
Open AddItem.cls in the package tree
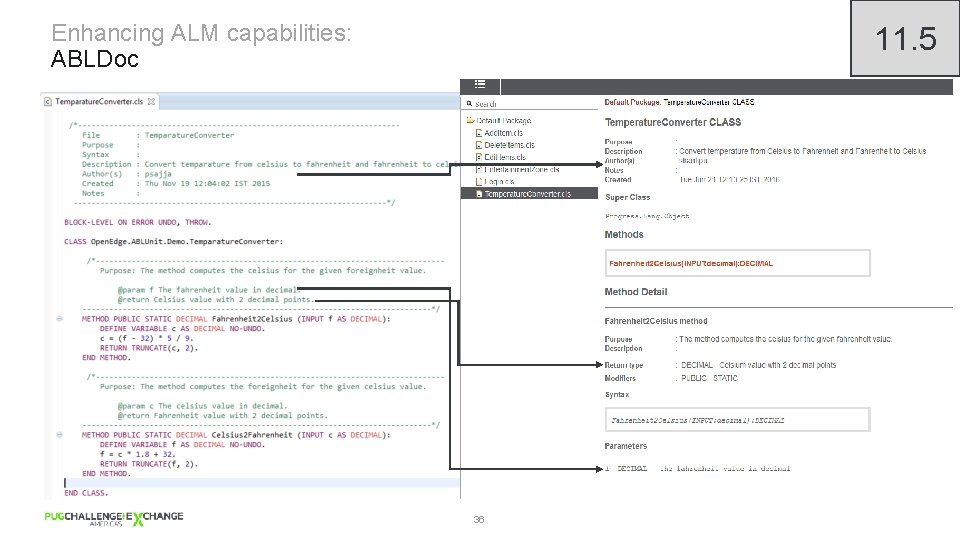click(x=503, y=133)
